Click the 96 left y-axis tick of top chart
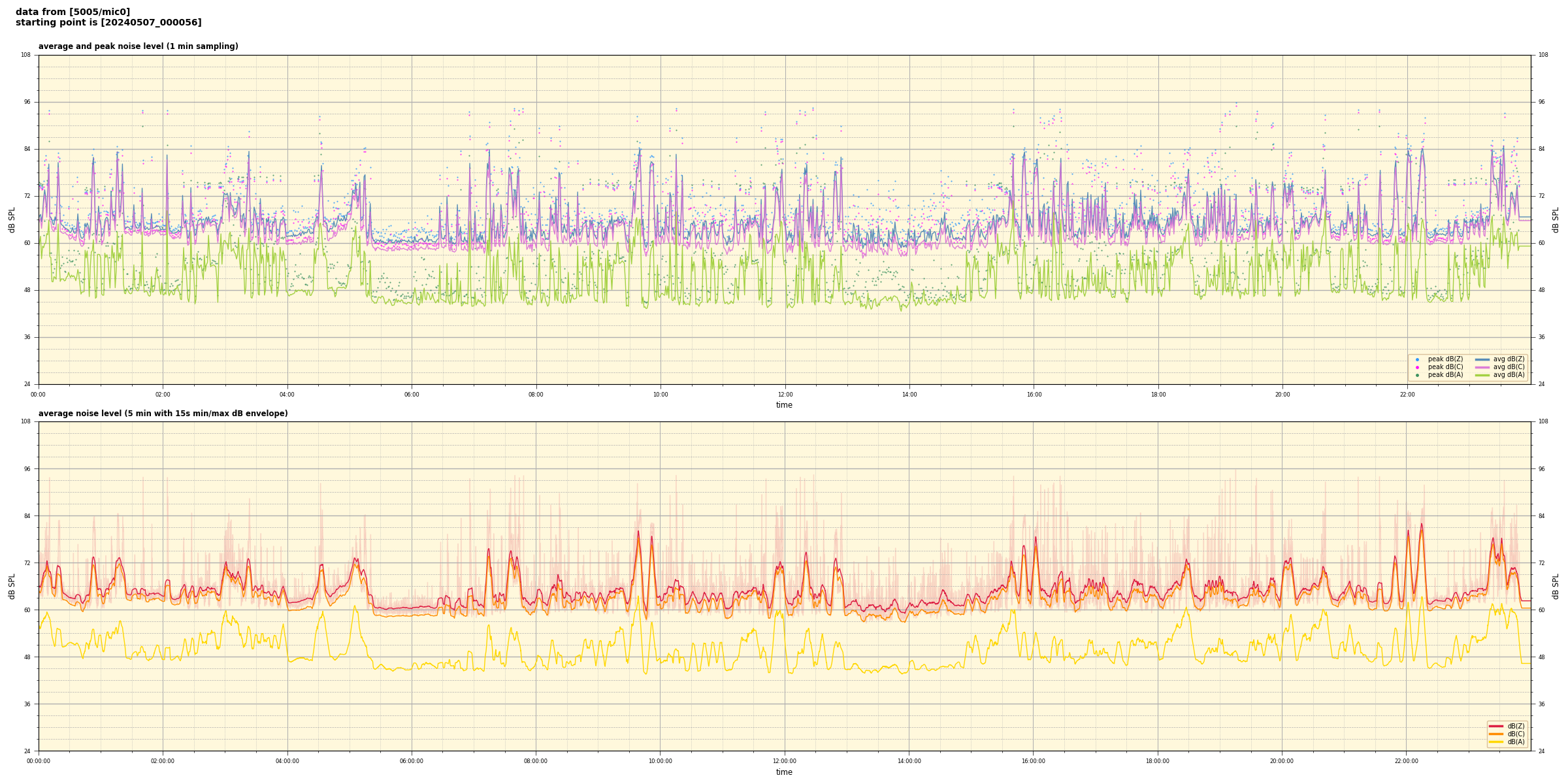This screenshot has width=1568, height=784. click(26, 102)
